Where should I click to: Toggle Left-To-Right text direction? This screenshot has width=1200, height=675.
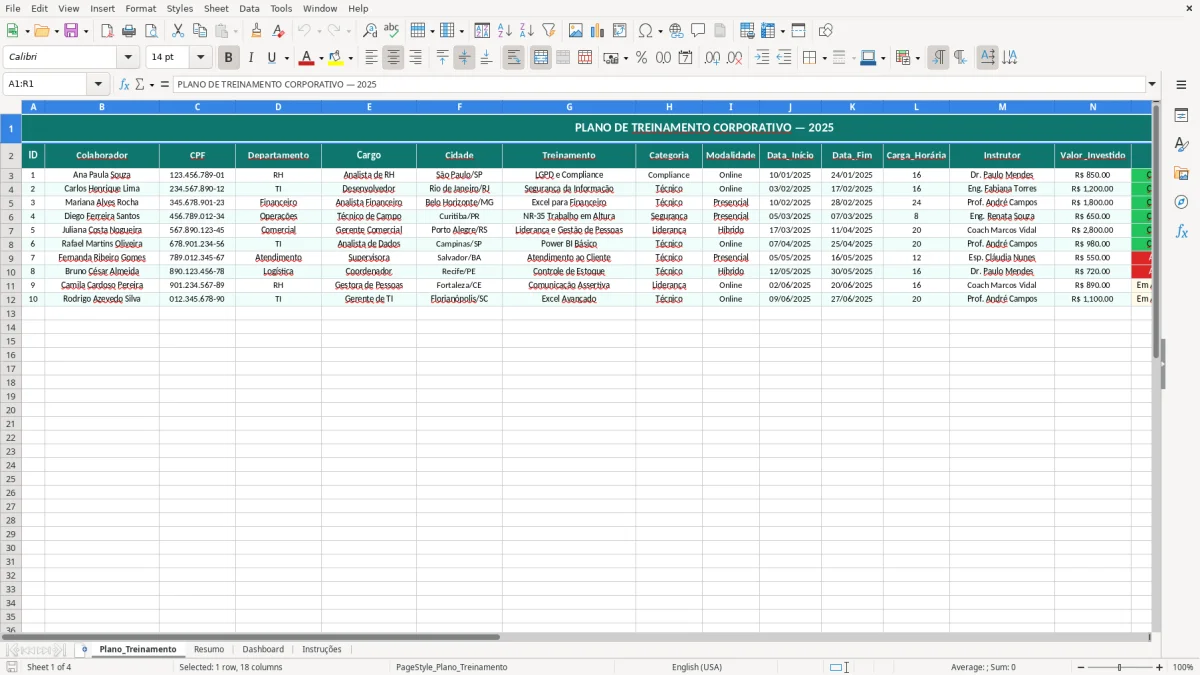[938, 58]
